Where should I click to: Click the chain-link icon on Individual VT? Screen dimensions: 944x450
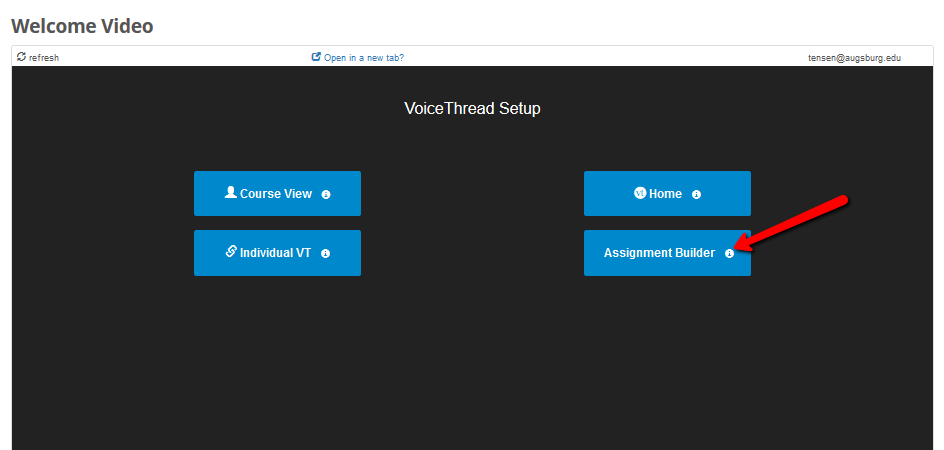click(231, 252)
